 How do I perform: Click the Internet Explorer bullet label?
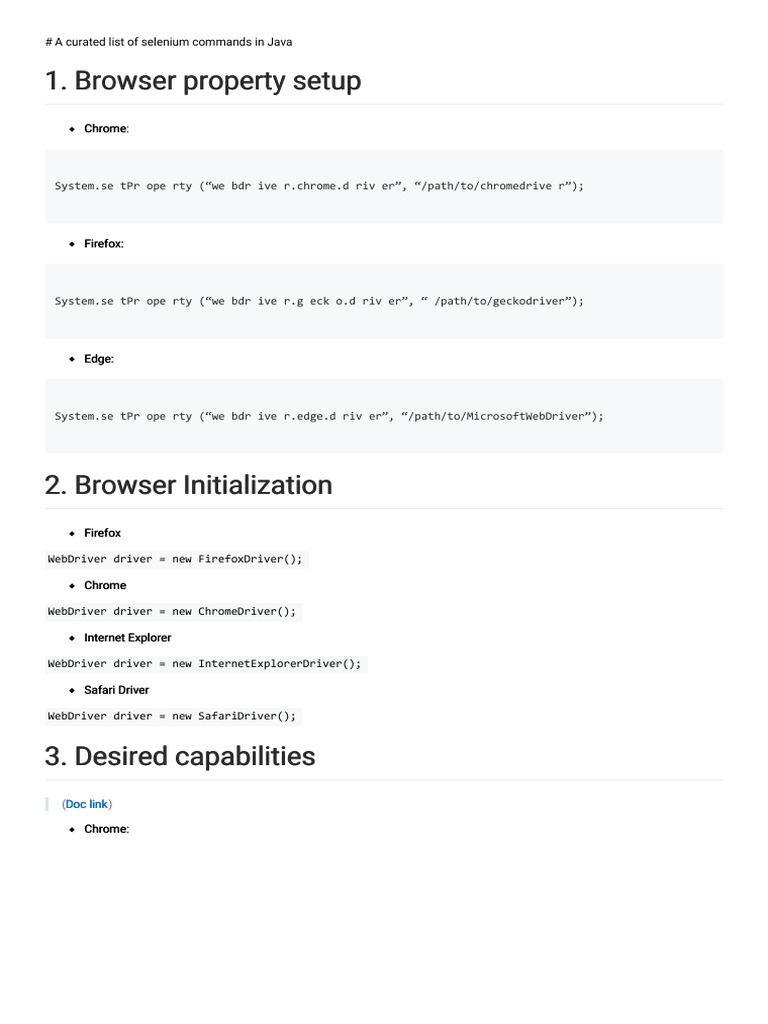click(x=127, y=637)
